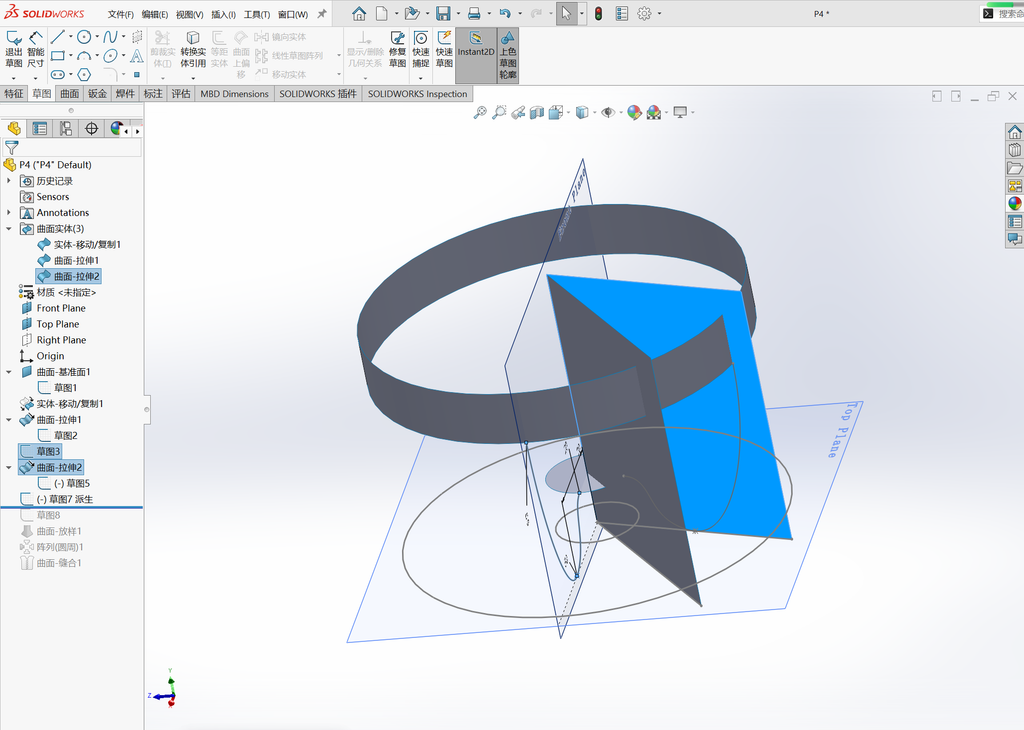Pick the Line sketch tool
The width and height of the screenshot is (1024, 730).
tap(57, 37)
